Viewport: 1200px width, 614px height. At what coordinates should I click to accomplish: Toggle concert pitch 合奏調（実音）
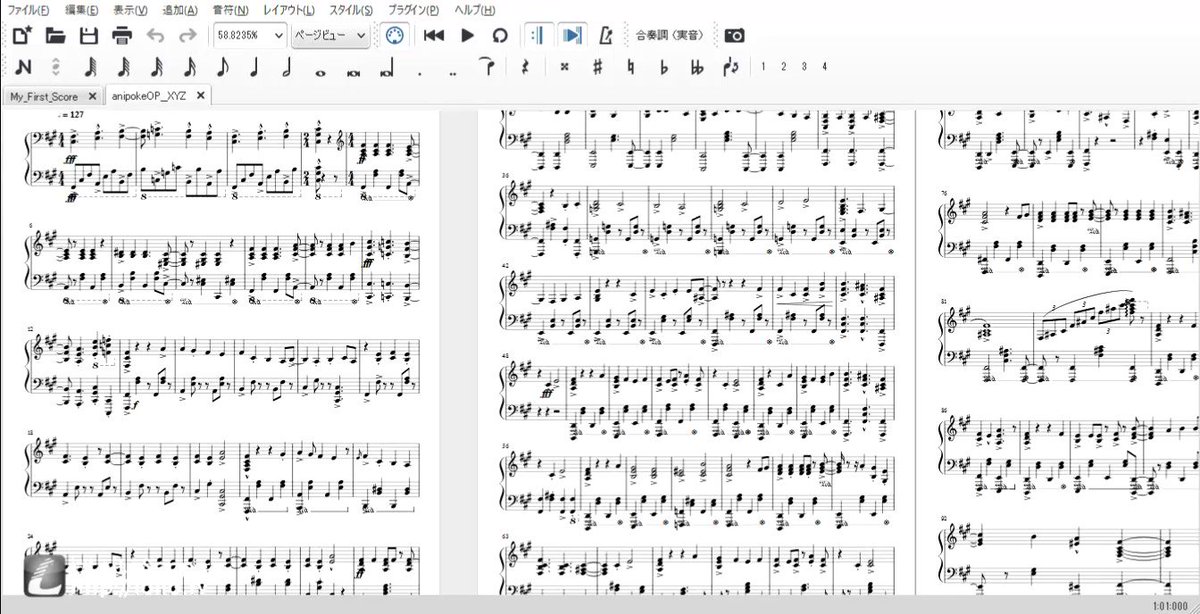click(670, 36)
